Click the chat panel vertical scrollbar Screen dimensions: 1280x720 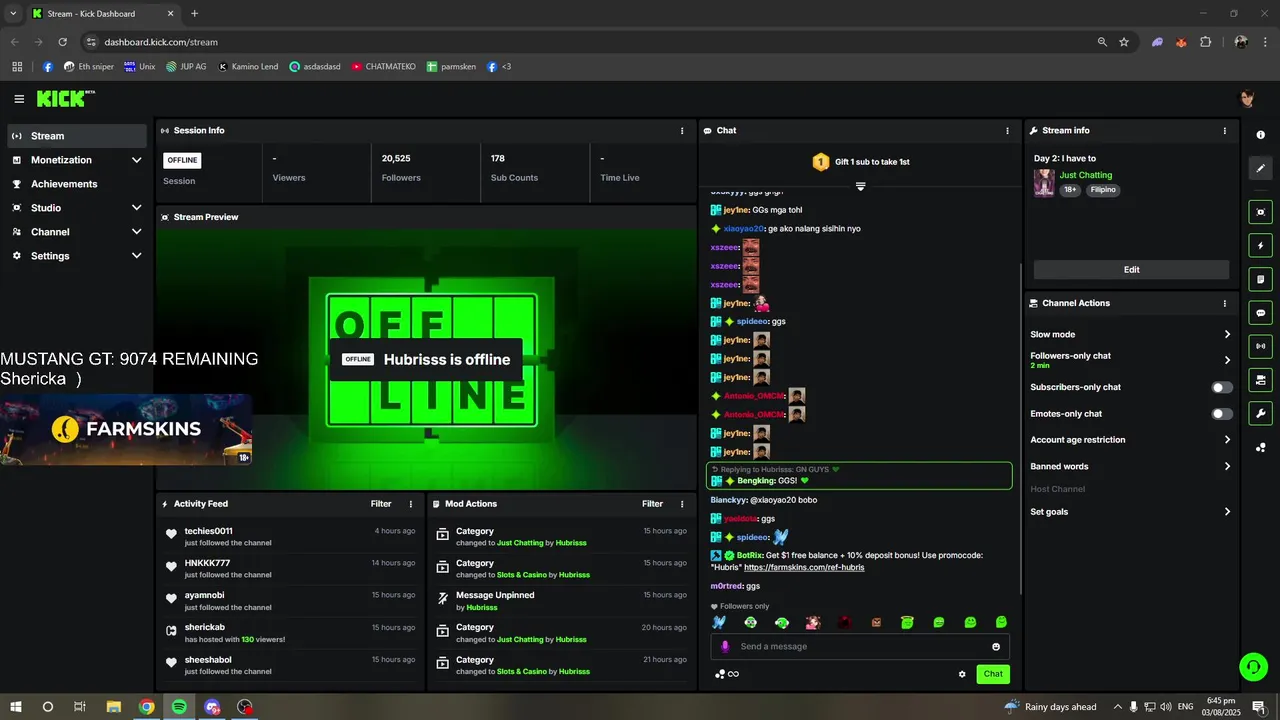[1020, 428]
